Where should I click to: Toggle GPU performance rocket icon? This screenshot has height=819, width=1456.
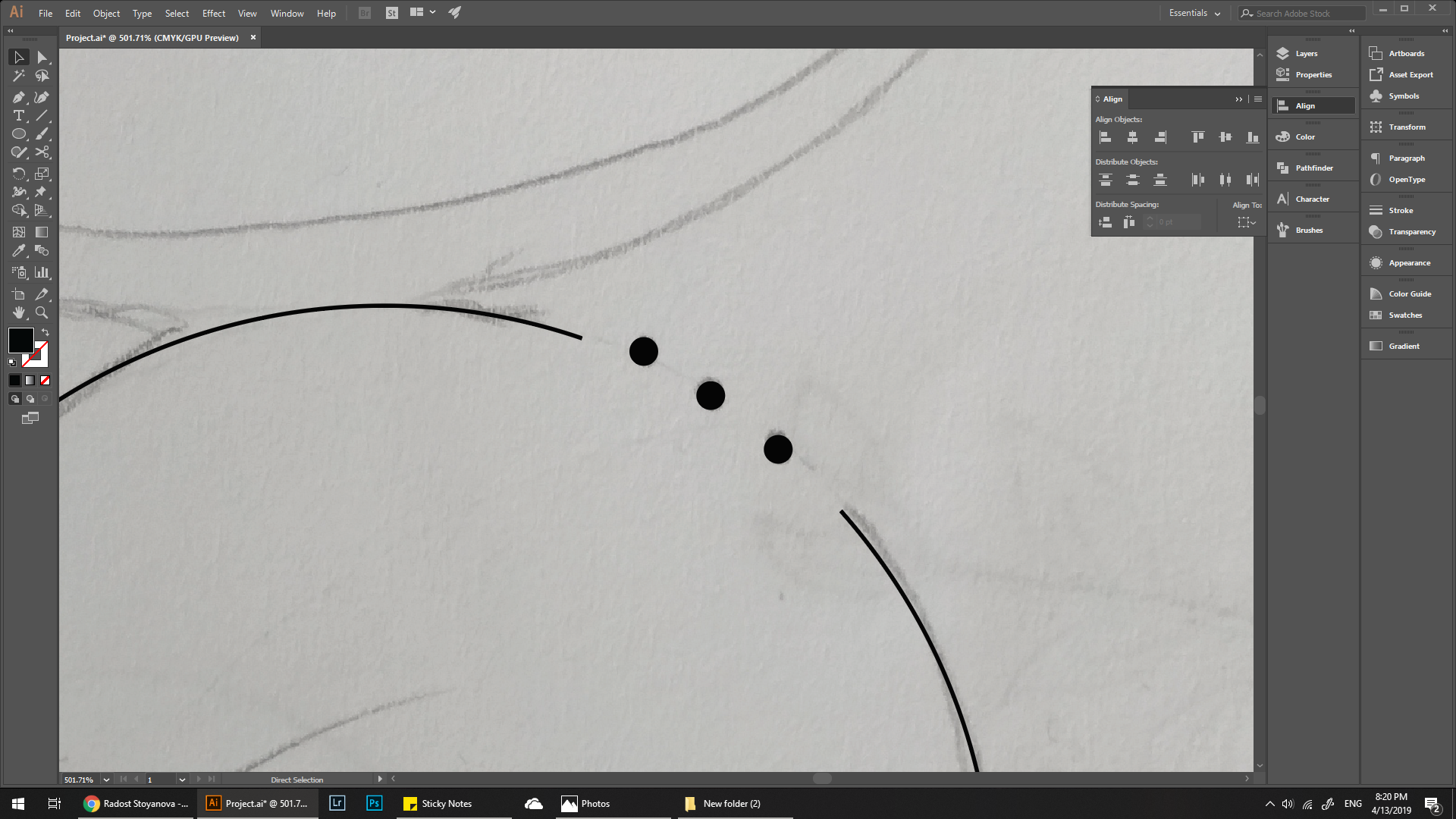[455, 13]
